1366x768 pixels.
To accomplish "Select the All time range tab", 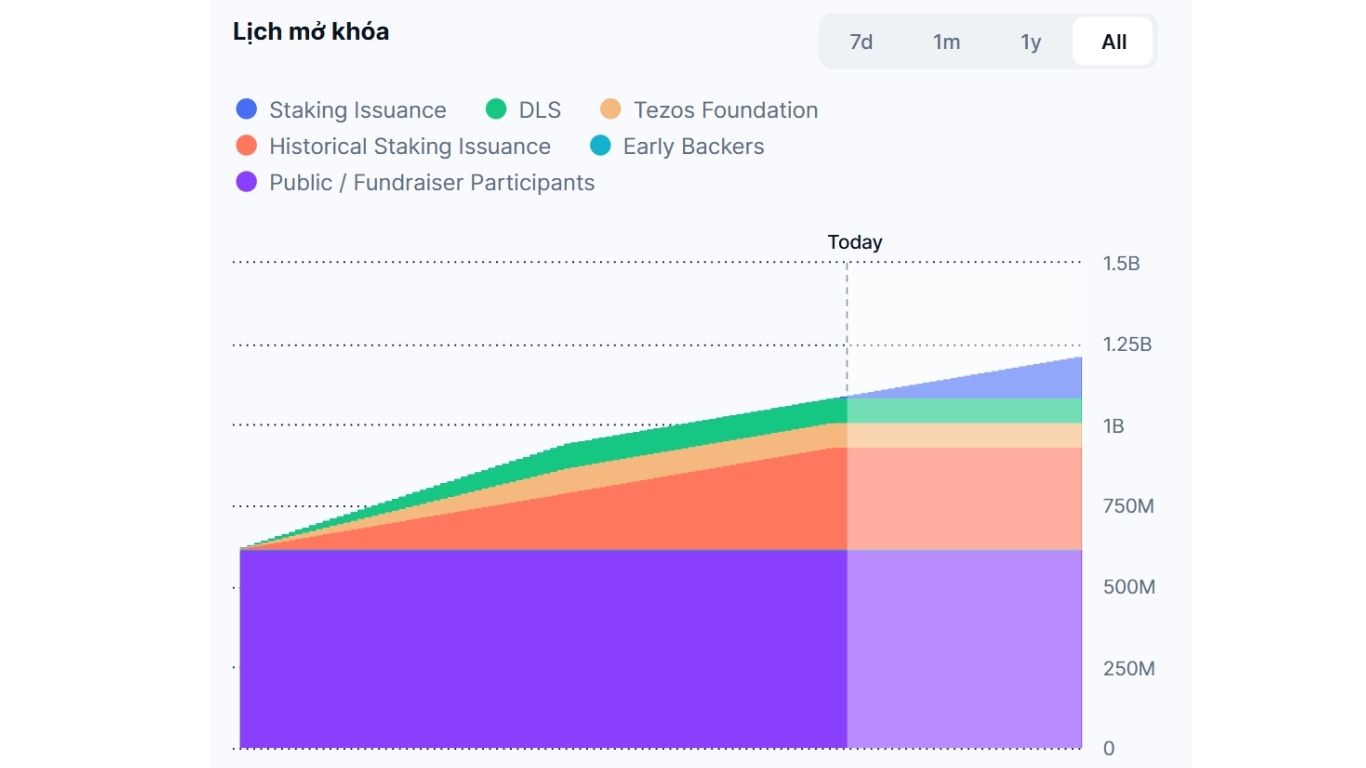I will (x=1114, y=42).
